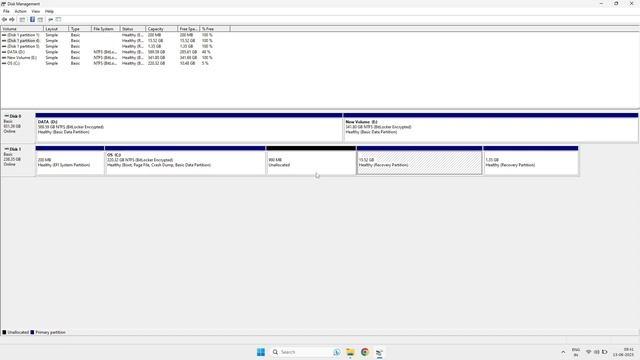
Task: Click the blue Primary partition legend swatch
Action: [x=32, y=332]
